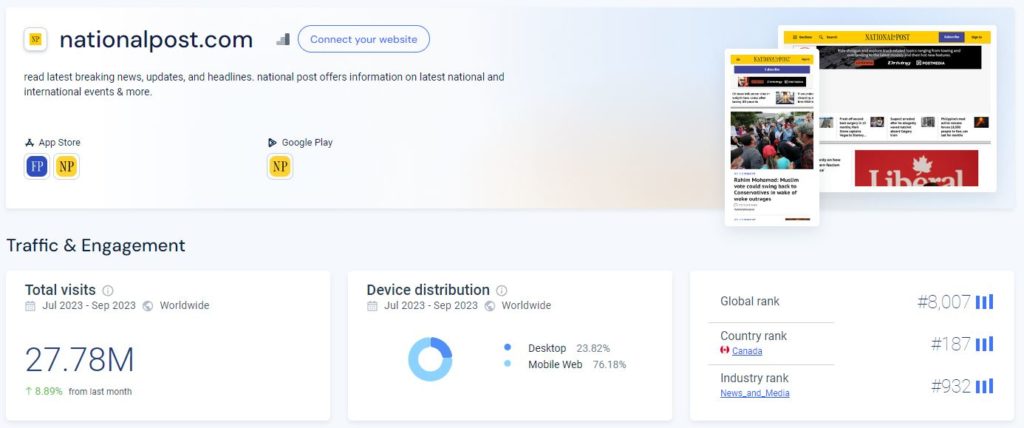
Task: Click the bar chart icon beside nationalpost.com
Action: [283, 39]
